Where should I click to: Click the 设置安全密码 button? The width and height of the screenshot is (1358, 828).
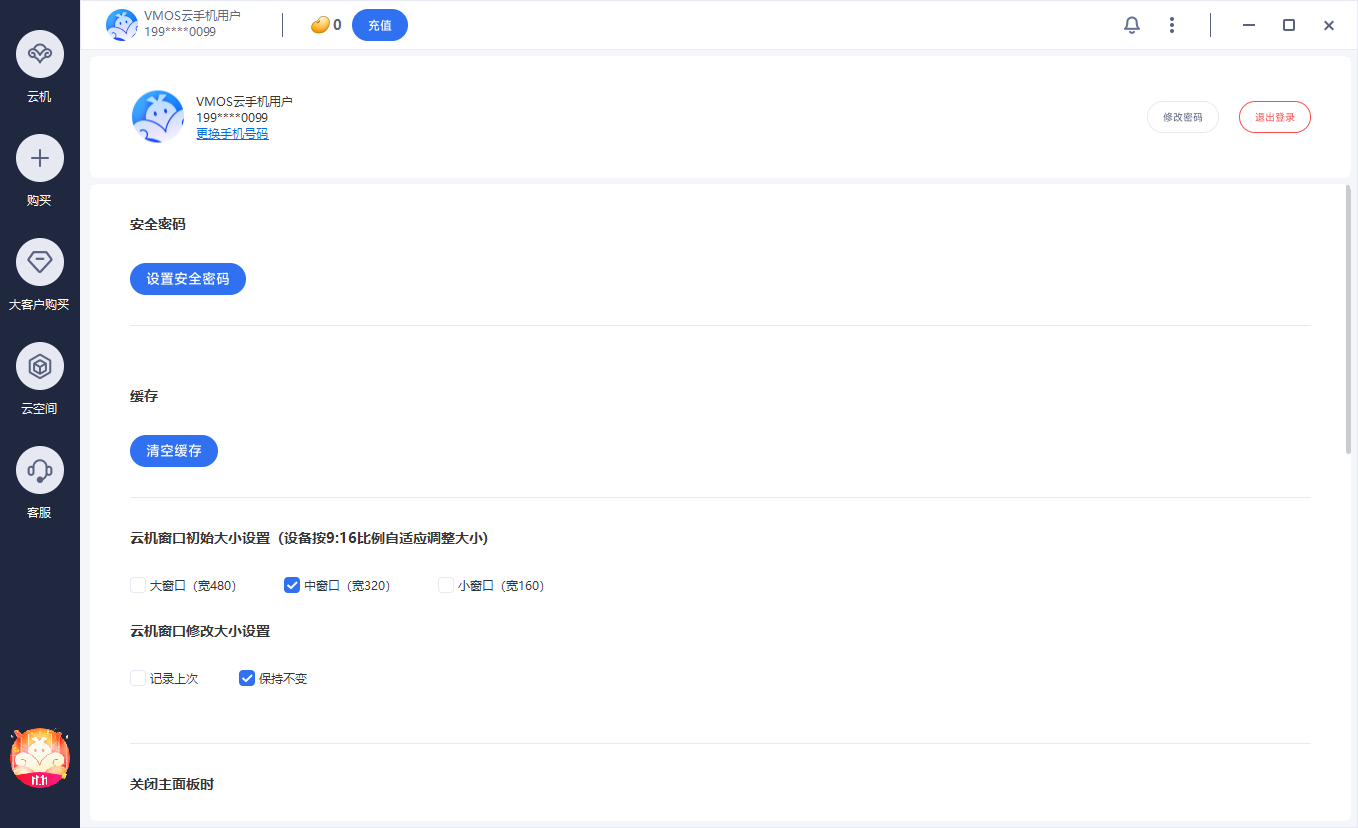(188, 279)
